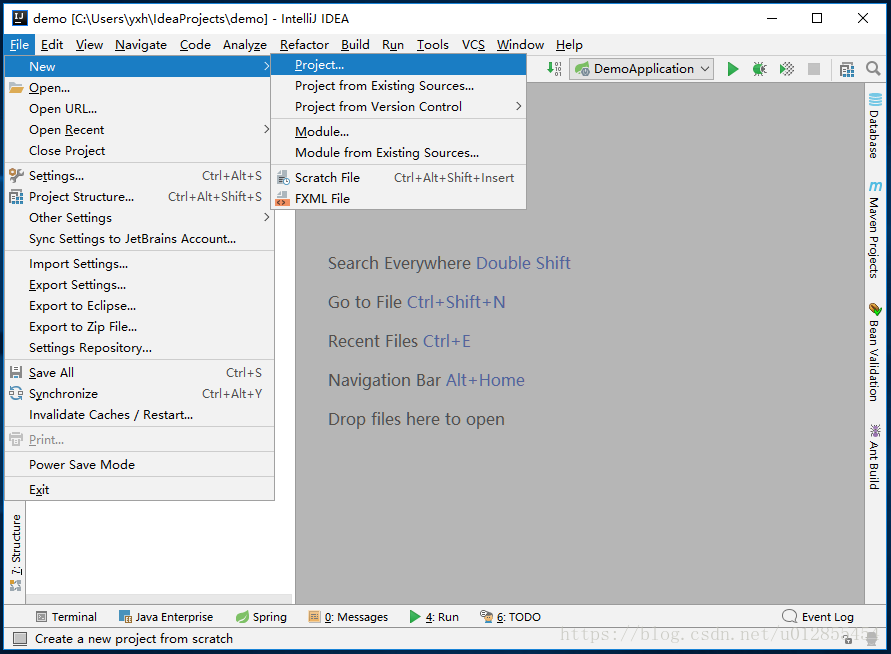Expand the Open Recent submenu

click(x=139, y=130)
